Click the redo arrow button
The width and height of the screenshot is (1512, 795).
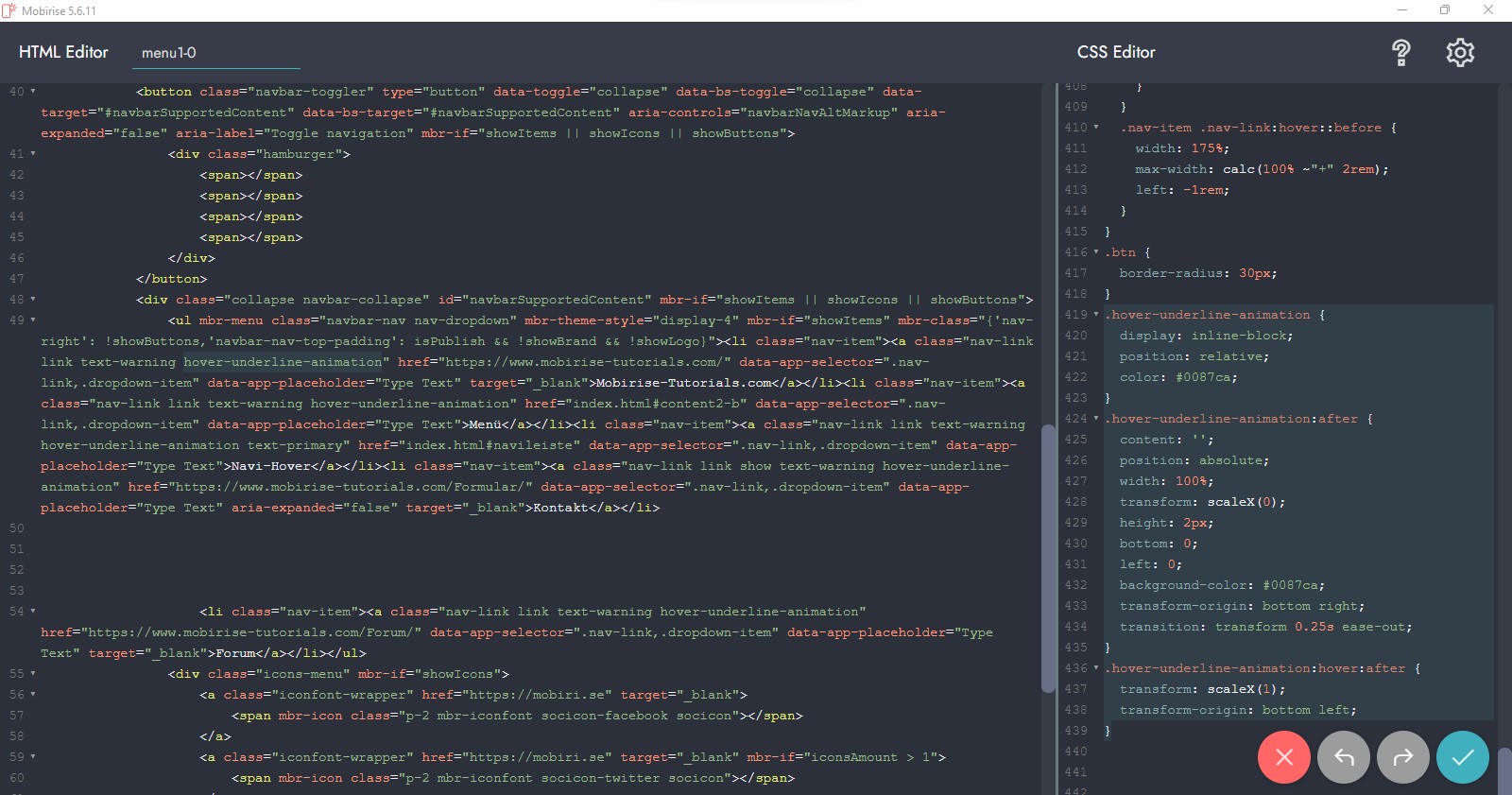pyautogui.click(x=1402, y=757)
